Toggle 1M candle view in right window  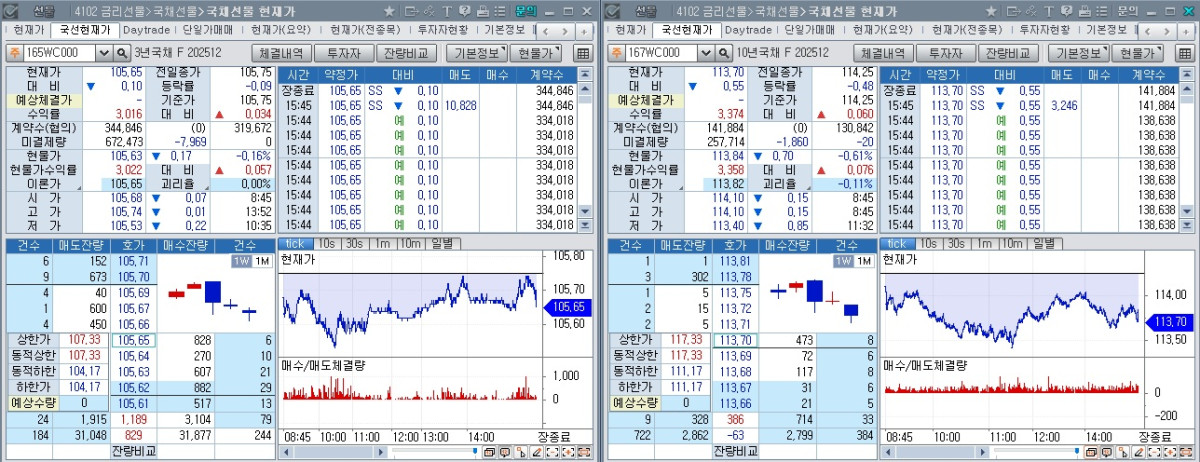[x=863, y=260]
